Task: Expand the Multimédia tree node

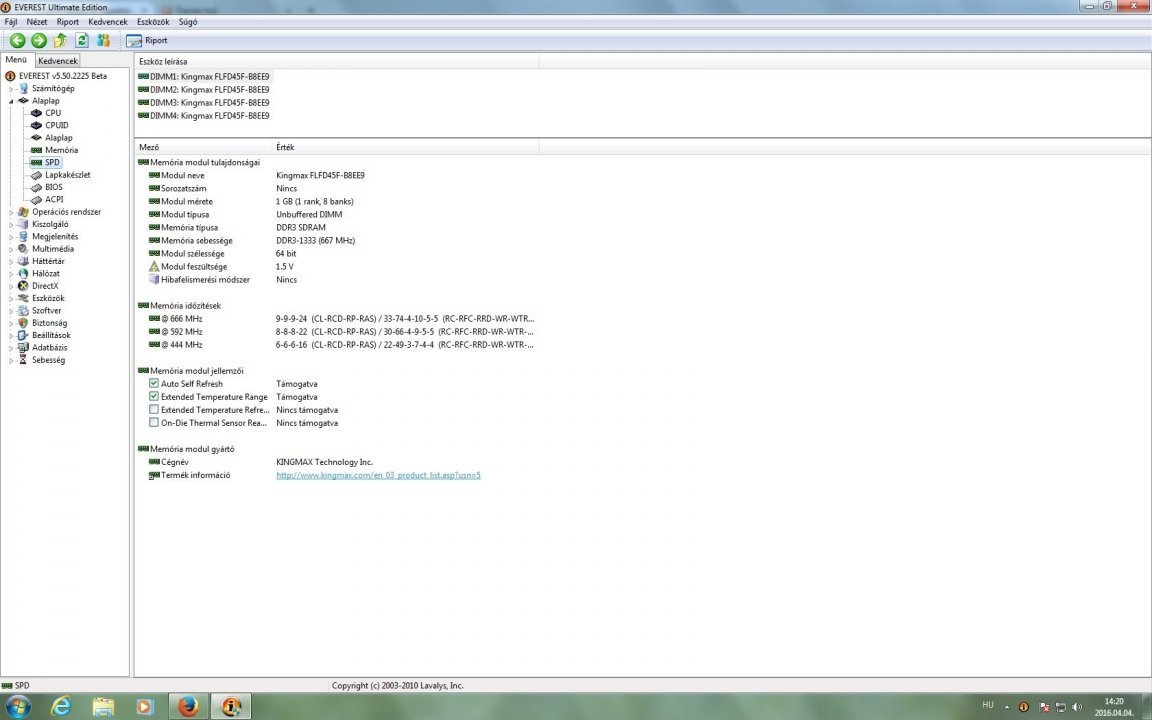Action: pyautogui.click(x=11, y=249)
